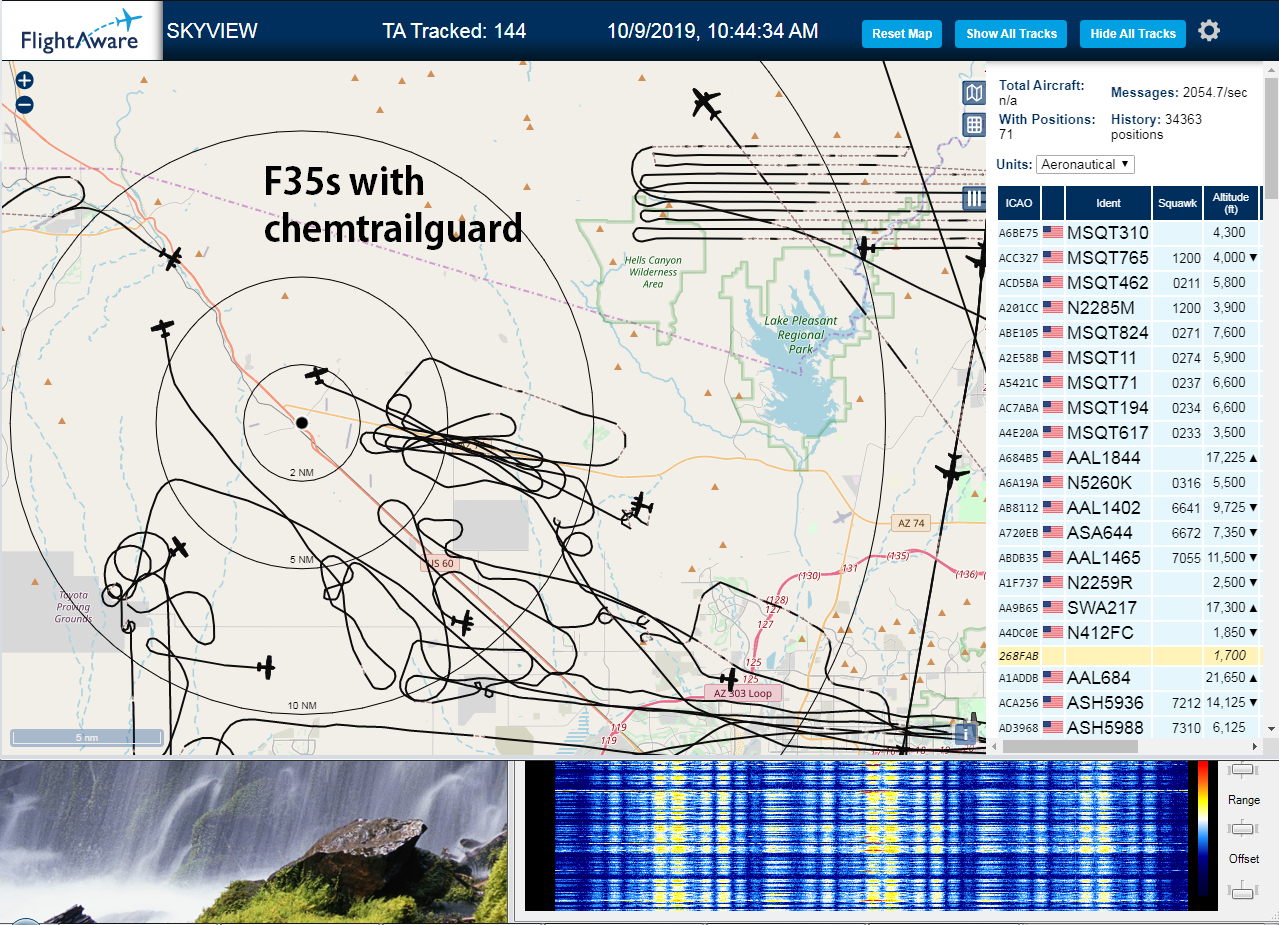Viewport: 1279px width, 925px height.
Task: Sort table by Ident column header
Action: (x=1109, y=203)
